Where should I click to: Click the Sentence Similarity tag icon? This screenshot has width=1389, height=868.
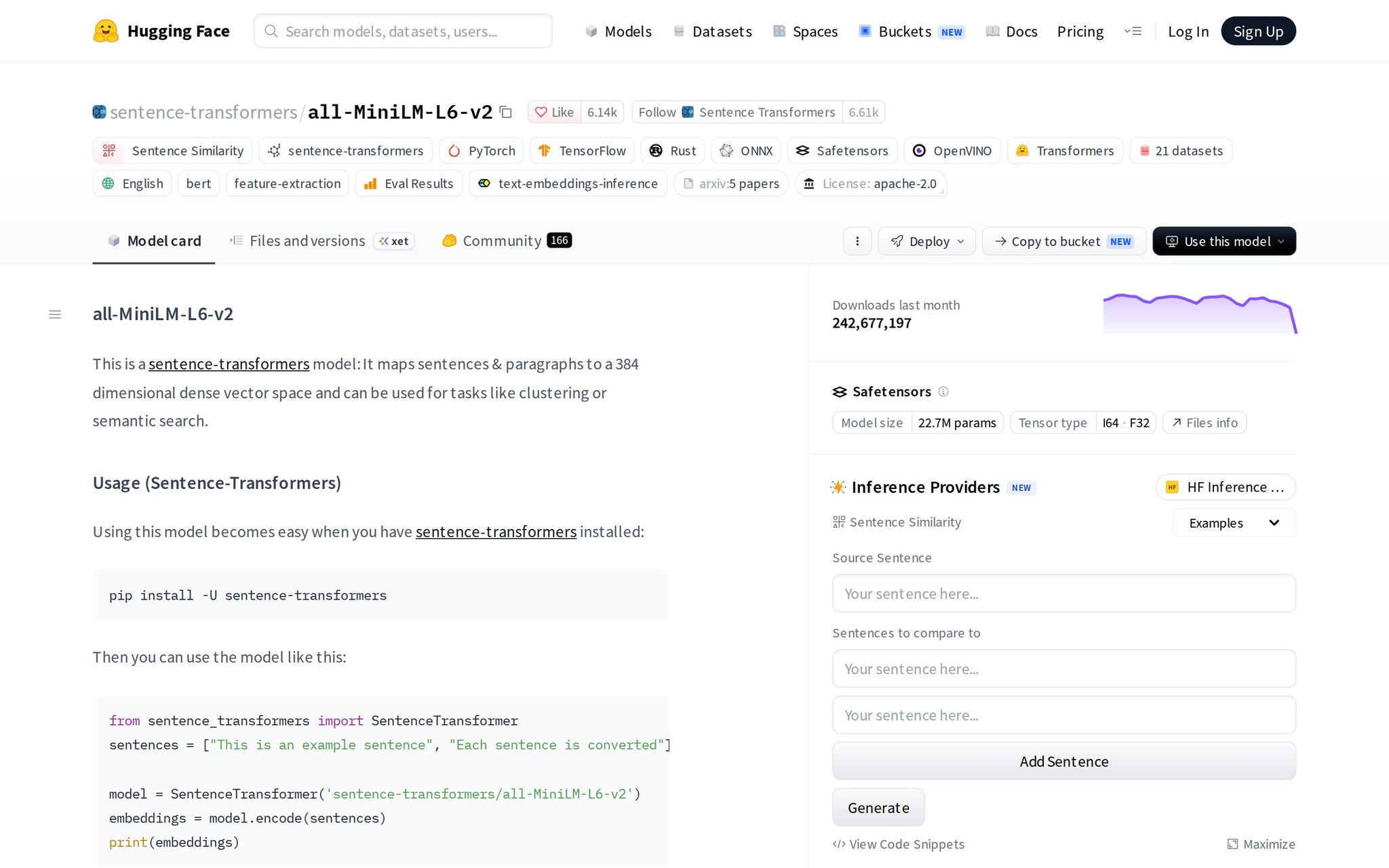coord(109,151)
